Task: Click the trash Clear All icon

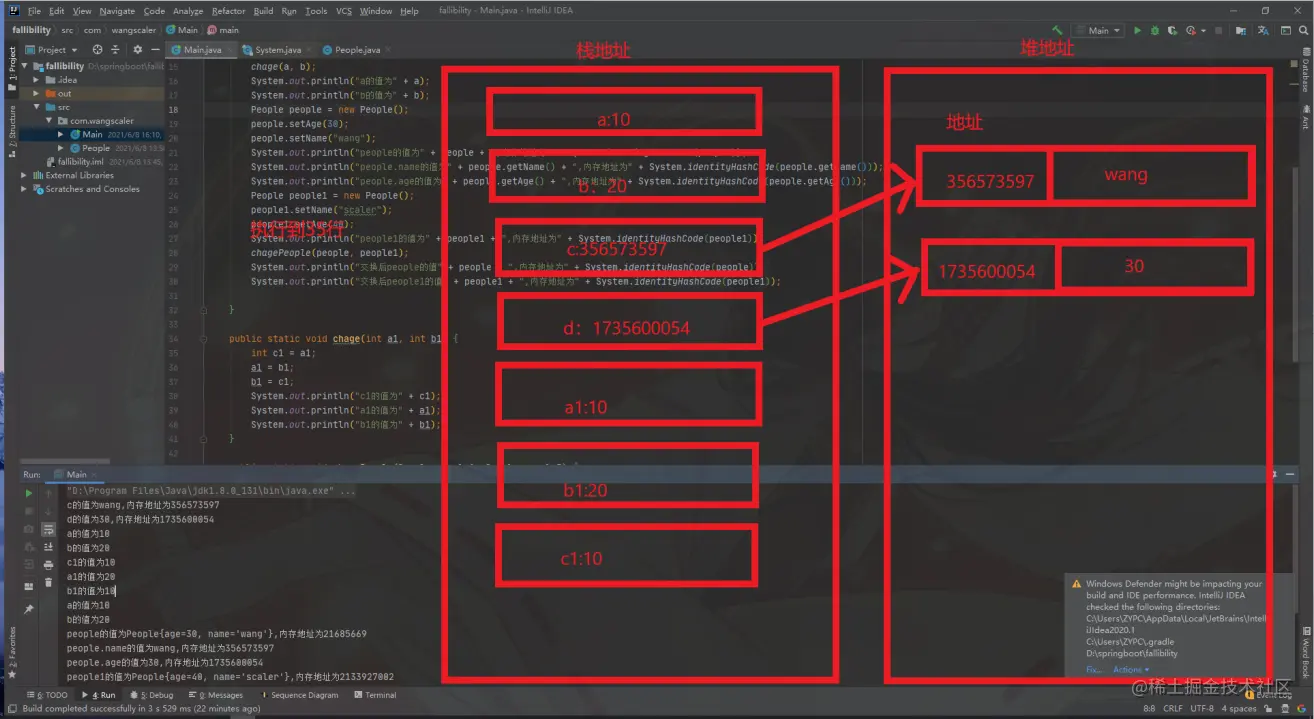Action: [x=49, y=582]
